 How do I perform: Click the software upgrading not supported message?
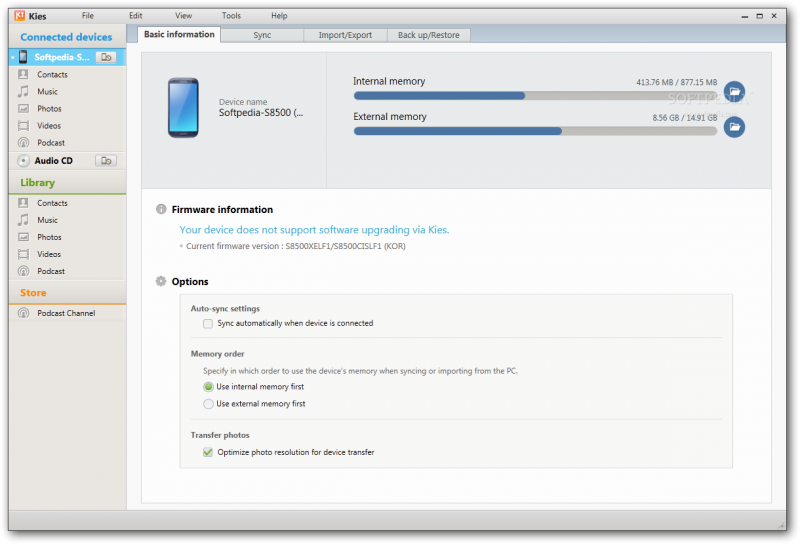314,230
